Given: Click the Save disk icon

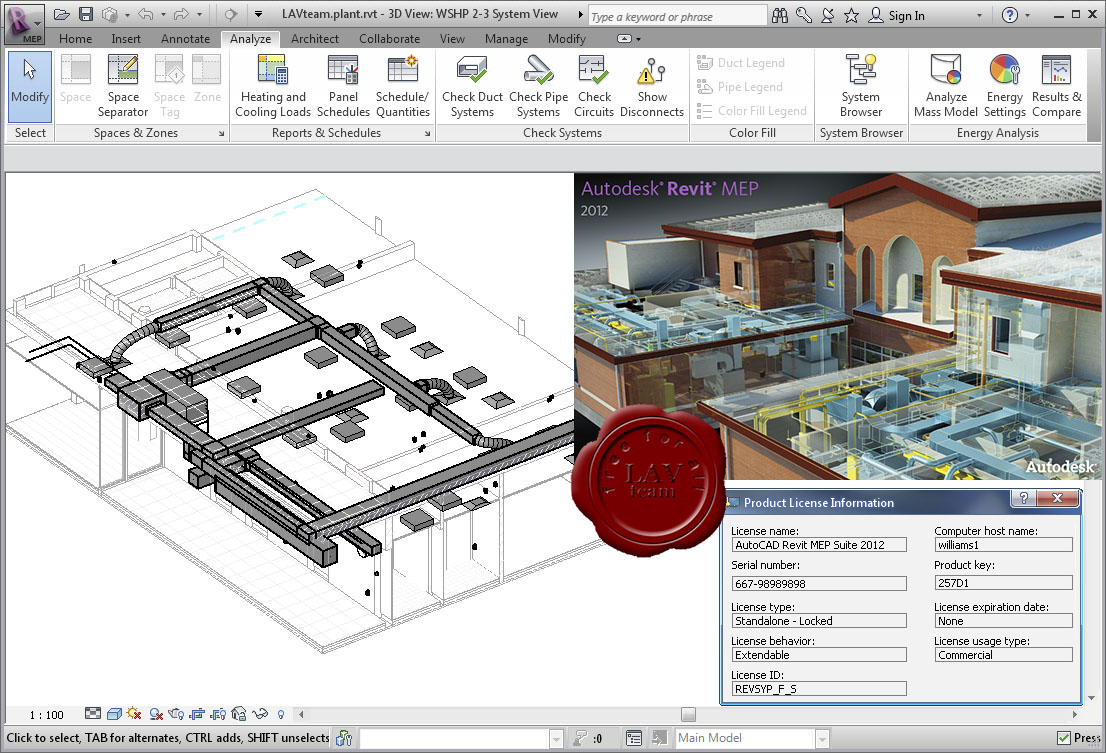Looking at the screenshot, I should click(x=85, y=14).
